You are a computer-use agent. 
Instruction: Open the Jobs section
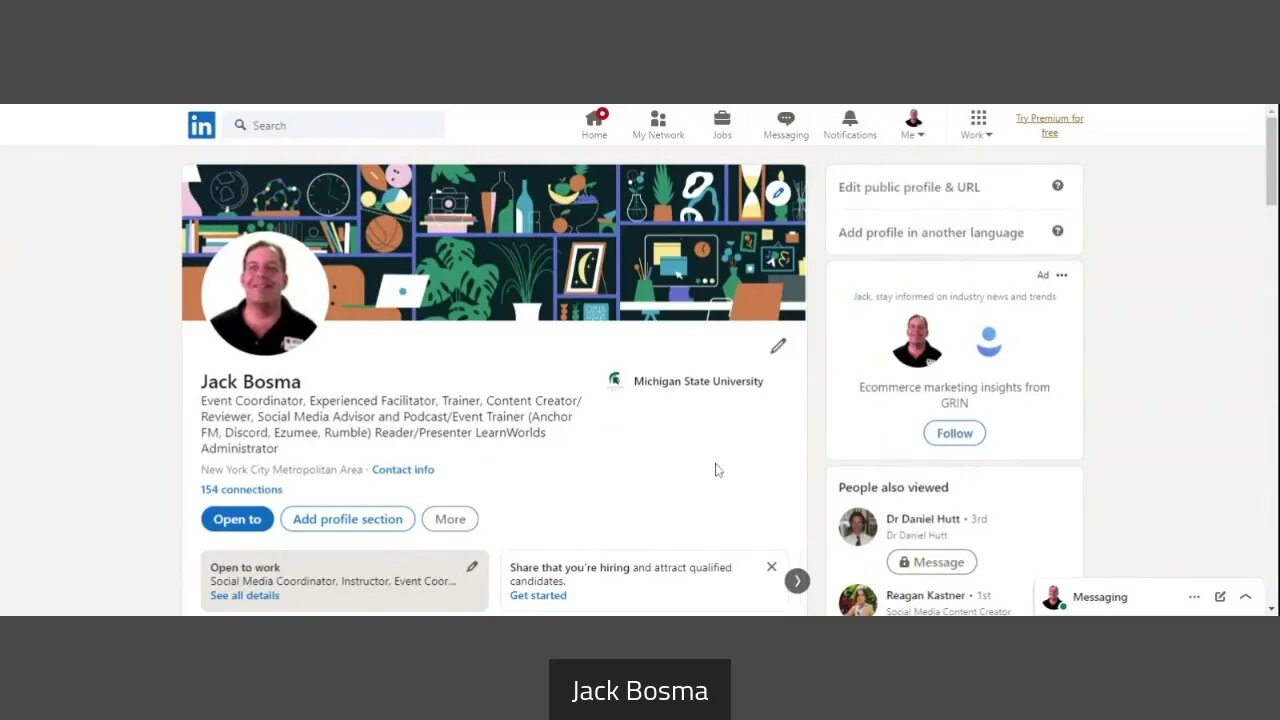(722, 125)
